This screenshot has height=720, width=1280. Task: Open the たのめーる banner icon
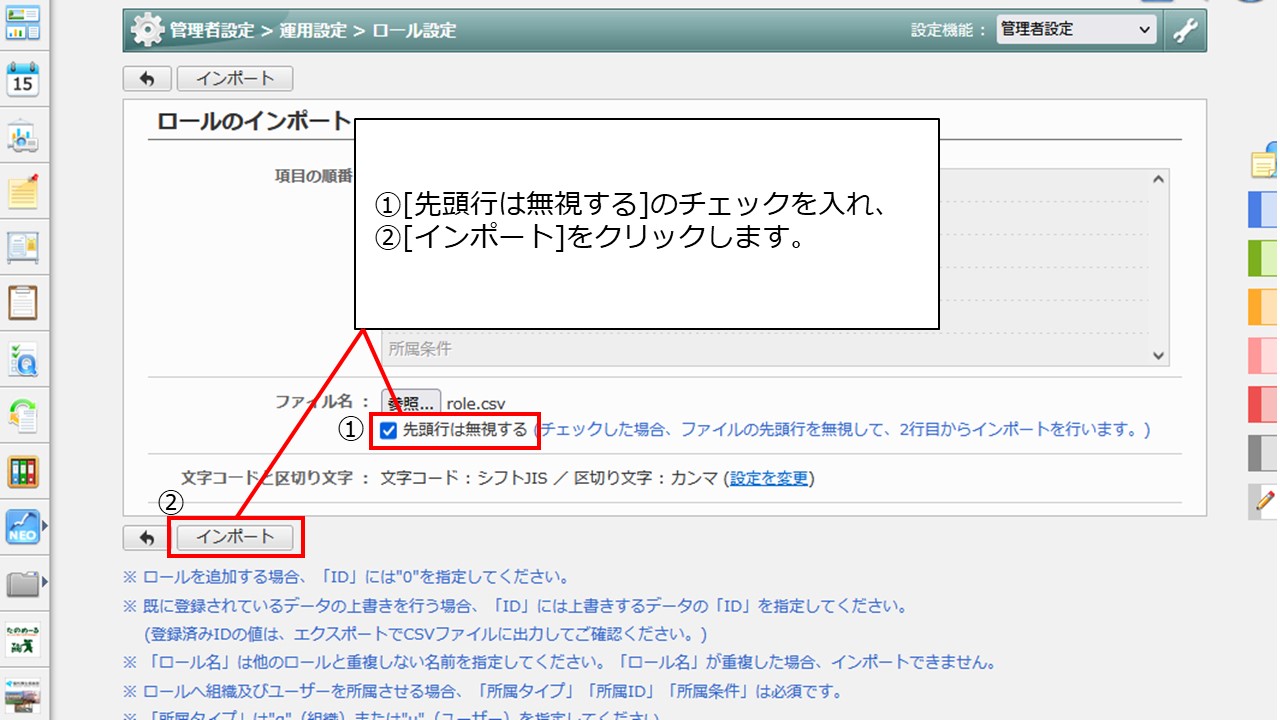pyautogui.click(x=23, y=638)
